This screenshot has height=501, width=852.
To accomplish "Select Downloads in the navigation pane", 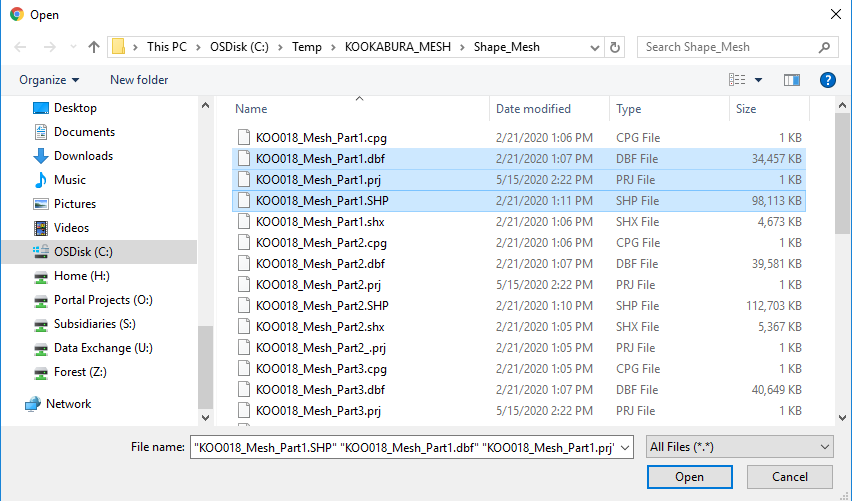I will (x=82, y=156).
